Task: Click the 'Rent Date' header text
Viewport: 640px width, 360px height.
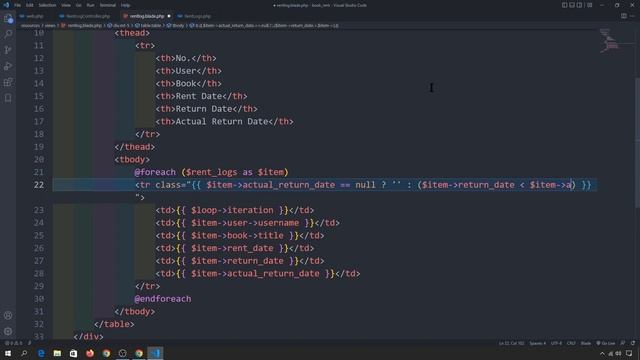Action: click(x=199, y=96)
